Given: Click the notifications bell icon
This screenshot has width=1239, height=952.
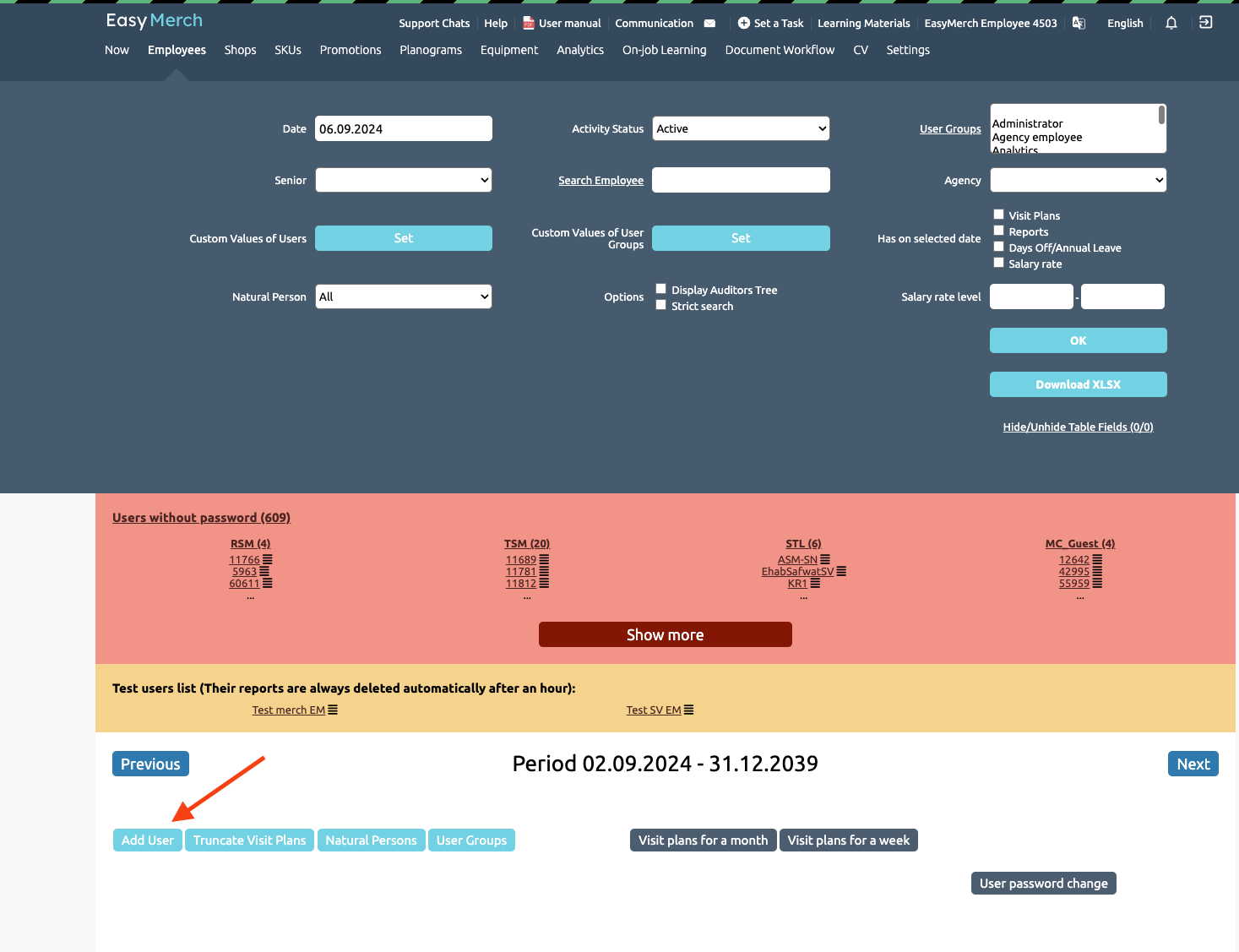Looking at the screenshot, I should tap(1171, 24).
